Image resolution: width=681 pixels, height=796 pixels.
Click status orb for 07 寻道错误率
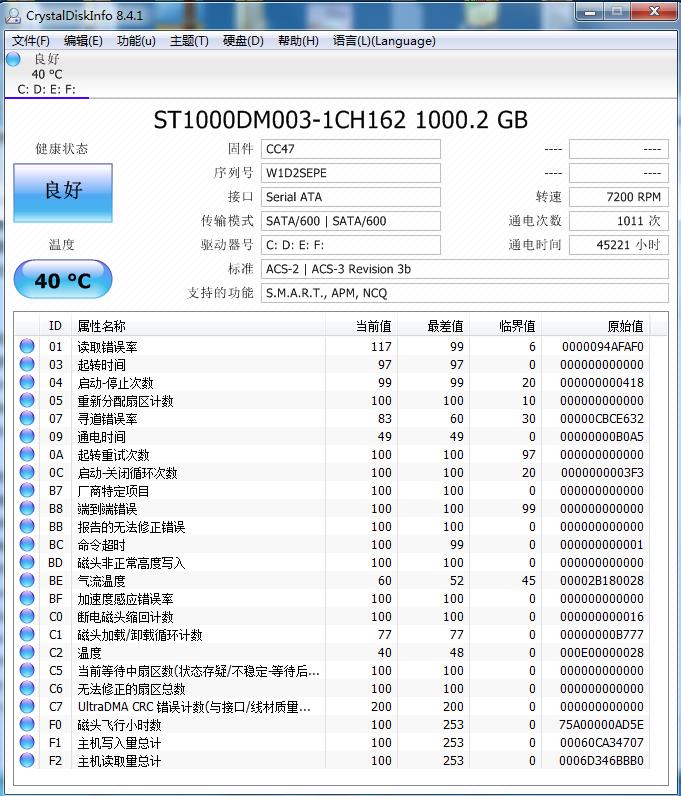[x=27, y=418]
